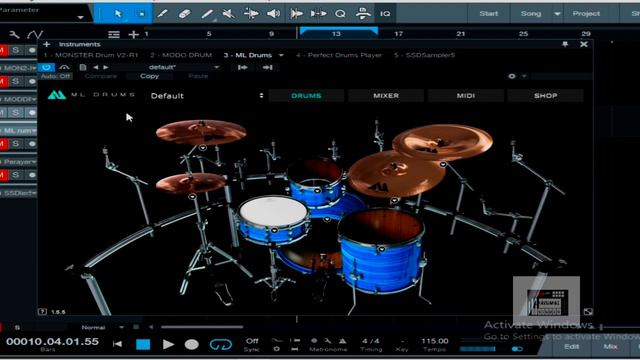Expand the Parameter dropdown arrow
Image resolution: width=640 pixels, height=360 pixels.
click(80, 17)
